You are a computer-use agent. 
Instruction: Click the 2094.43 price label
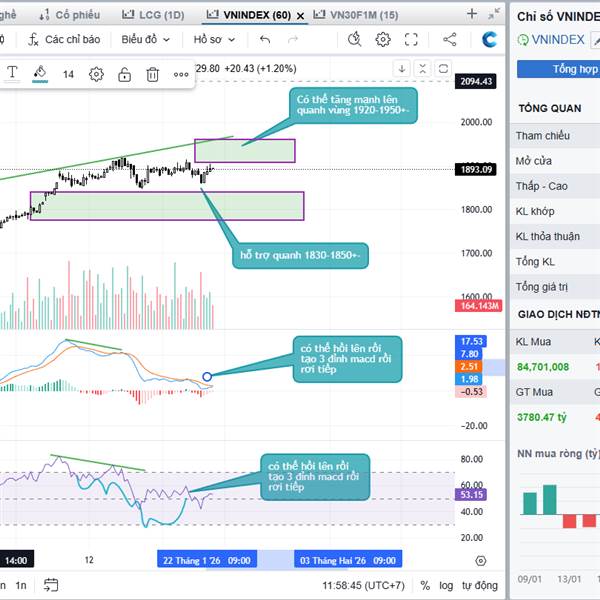pyautogui.click(x=476, y=82)
